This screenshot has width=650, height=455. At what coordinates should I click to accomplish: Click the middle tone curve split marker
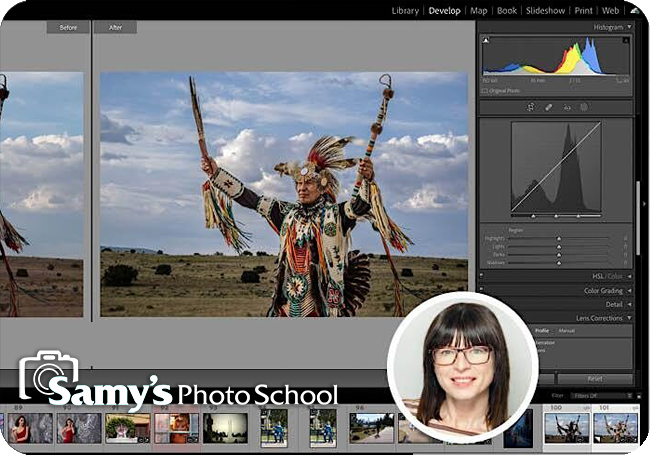click(x=556, y=216)
